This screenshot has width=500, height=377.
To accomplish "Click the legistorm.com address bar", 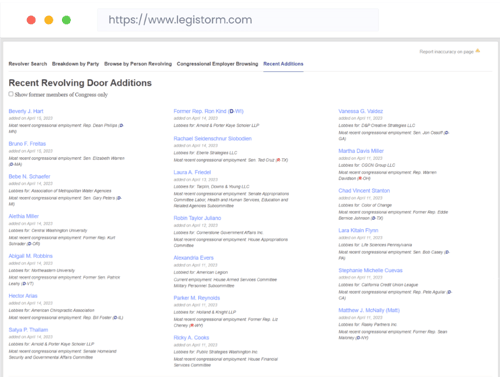I will 238,20.
